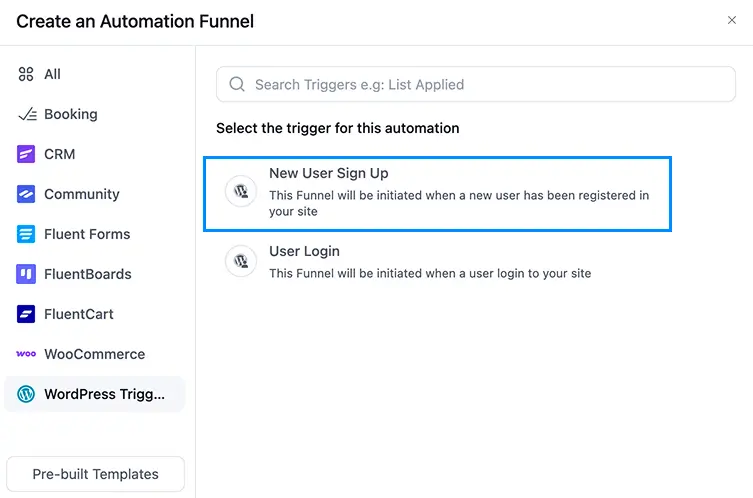This screenshot has height=498, width=753.
Task: Click the FluentCart icon
Action: [26, 314]
